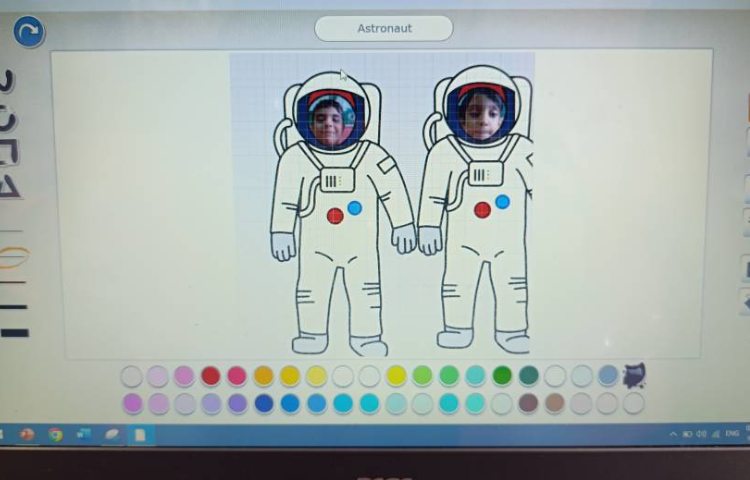Open Firefox from the taskbar
Viewport: 750px width, 480px height.
click(27, 435)
